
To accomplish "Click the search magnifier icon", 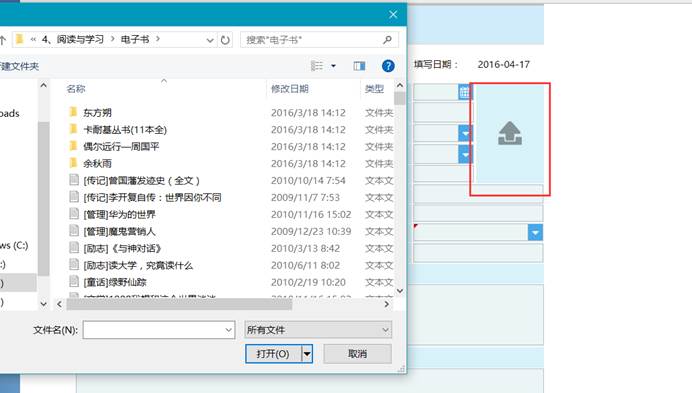I will point(387,40).
